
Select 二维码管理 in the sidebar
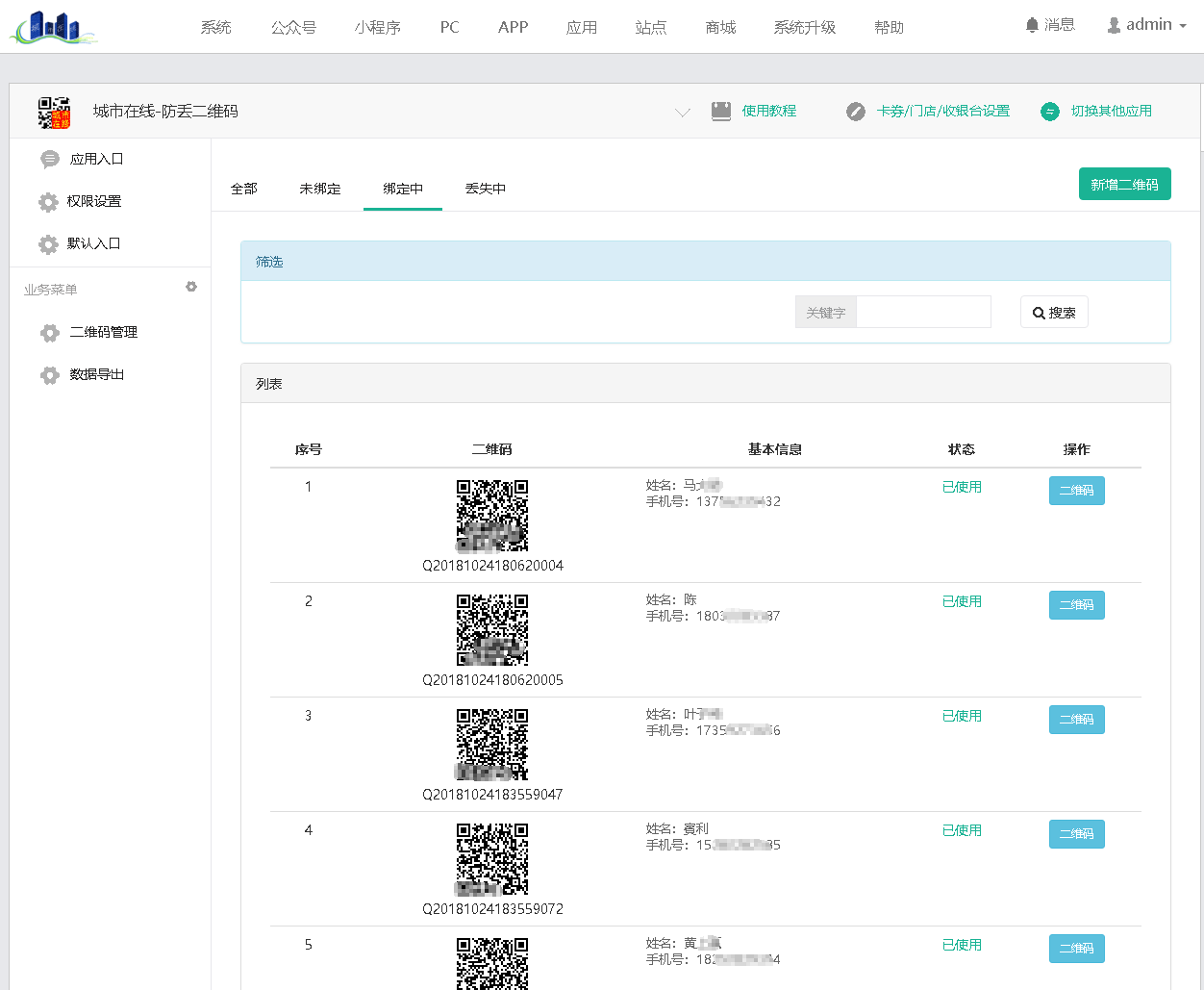click(x=104, y=332)
